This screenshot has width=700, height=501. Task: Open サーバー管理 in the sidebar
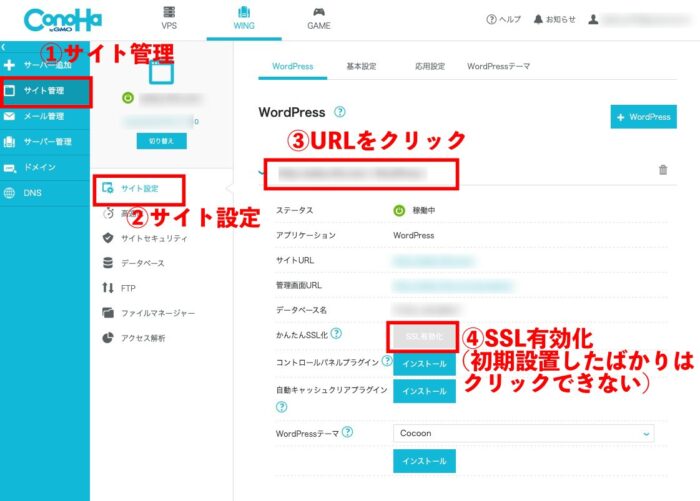[x=45, y=142]
